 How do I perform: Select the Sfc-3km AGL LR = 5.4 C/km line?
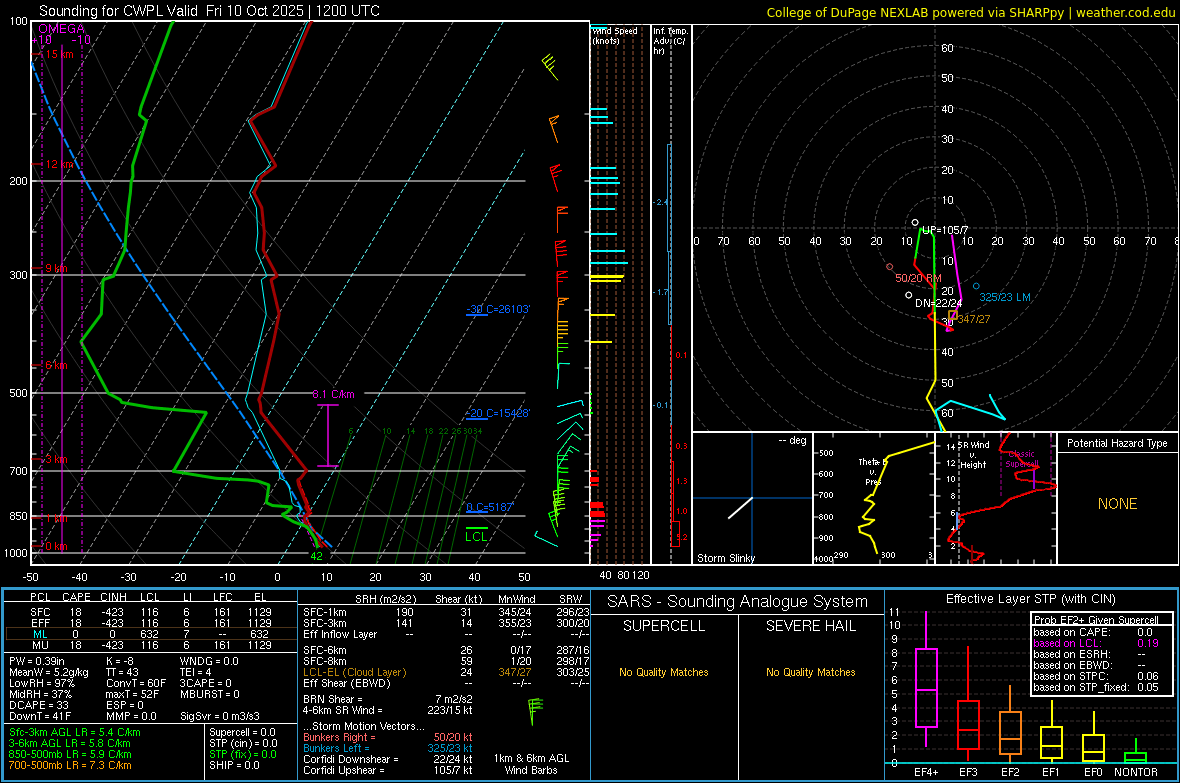click(x=75, y=732)
